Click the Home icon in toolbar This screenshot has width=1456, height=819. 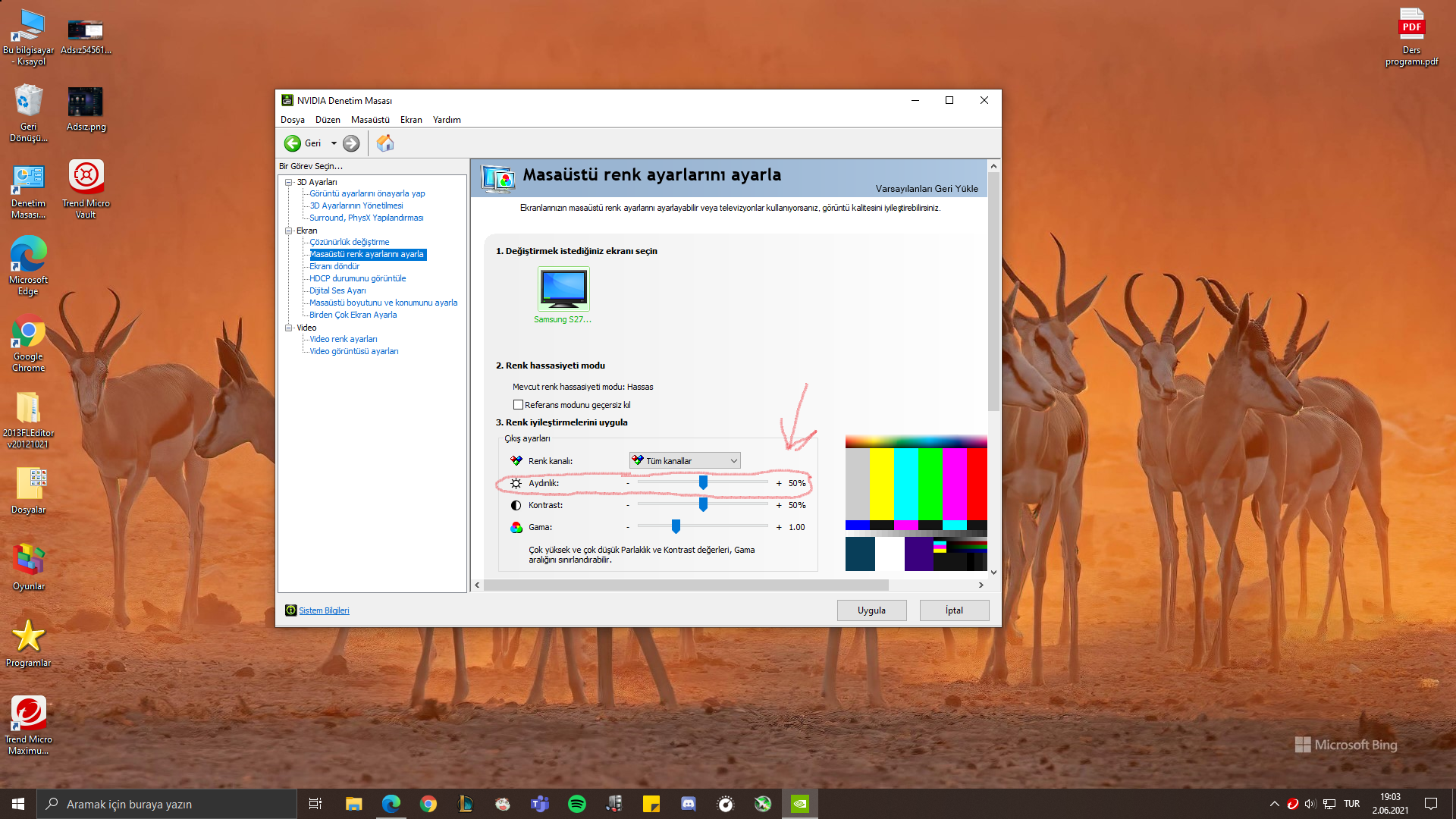[x=385, y=143]
